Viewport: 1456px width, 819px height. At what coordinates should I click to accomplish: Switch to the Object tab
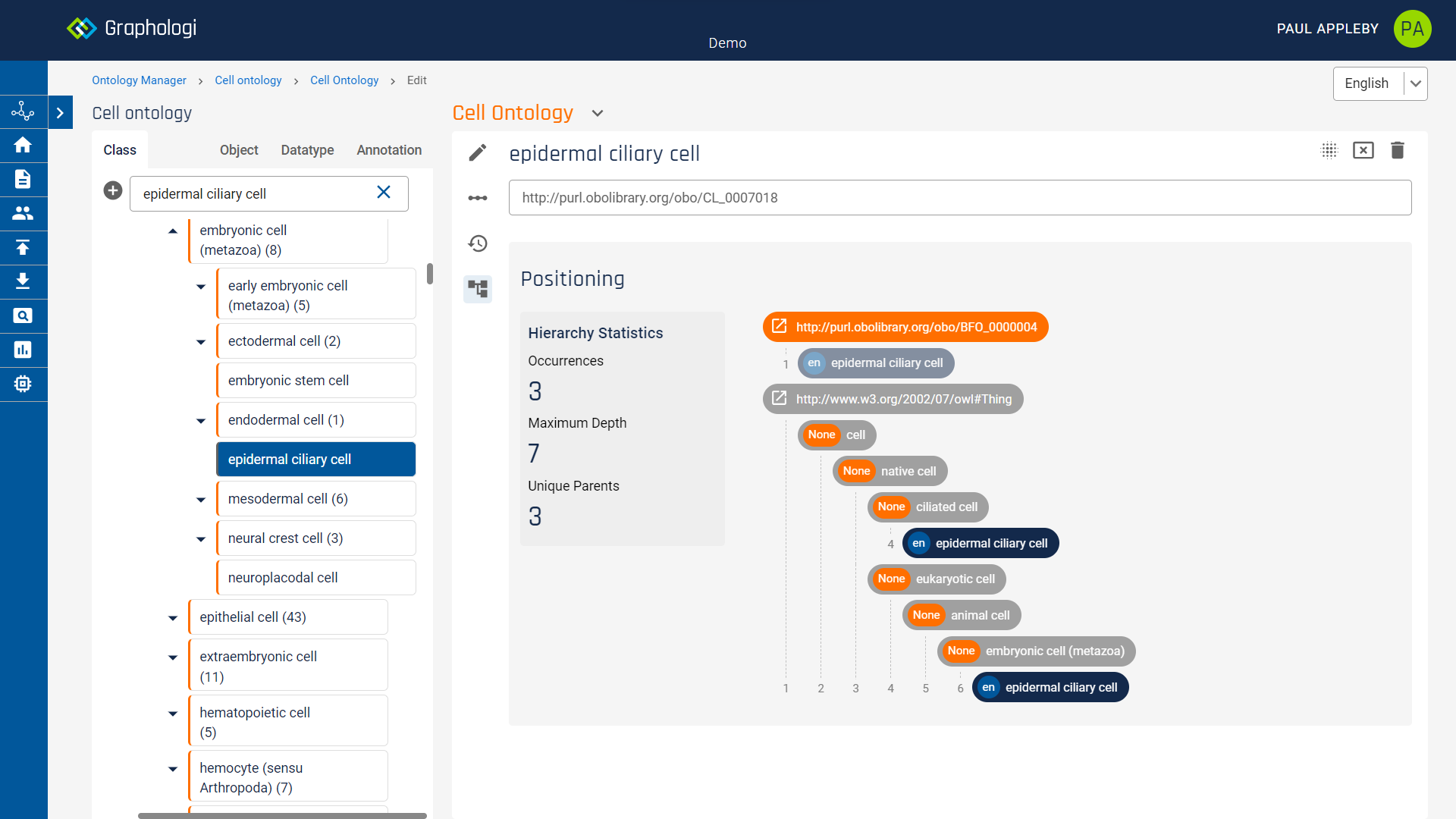(x=239, y=150)
